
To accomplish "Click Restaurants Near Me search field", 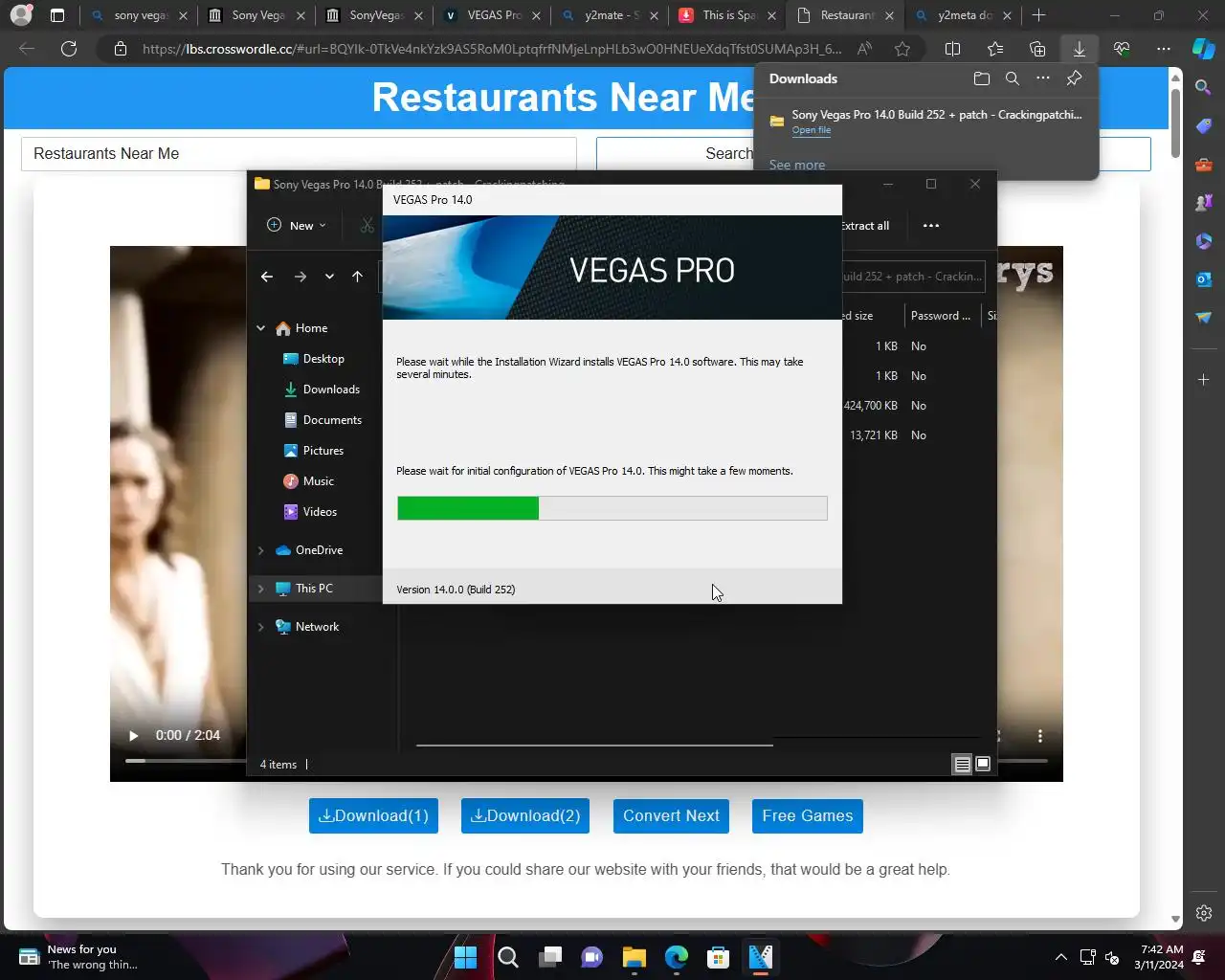I will [299, 153].
